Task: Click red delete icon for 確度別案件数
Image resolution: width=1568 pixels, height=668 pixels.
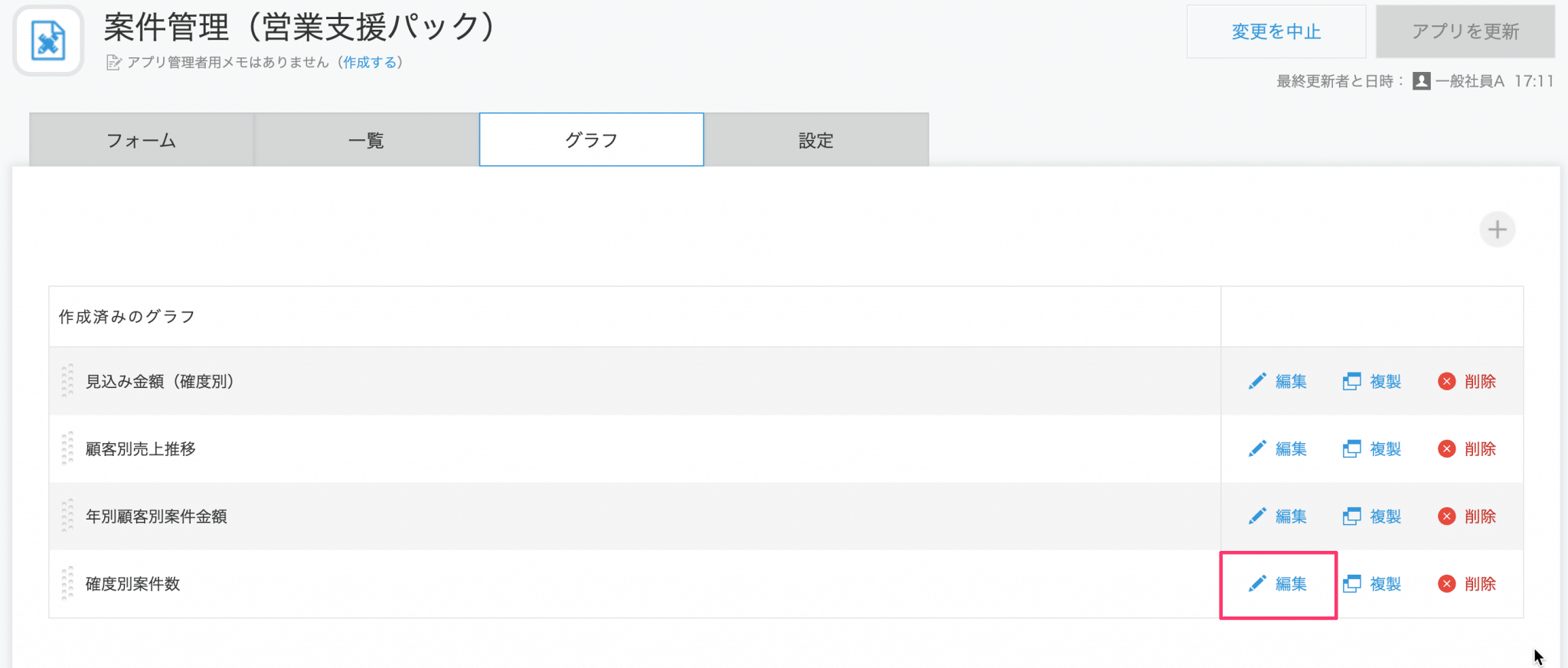Action: coord(1446,584)
